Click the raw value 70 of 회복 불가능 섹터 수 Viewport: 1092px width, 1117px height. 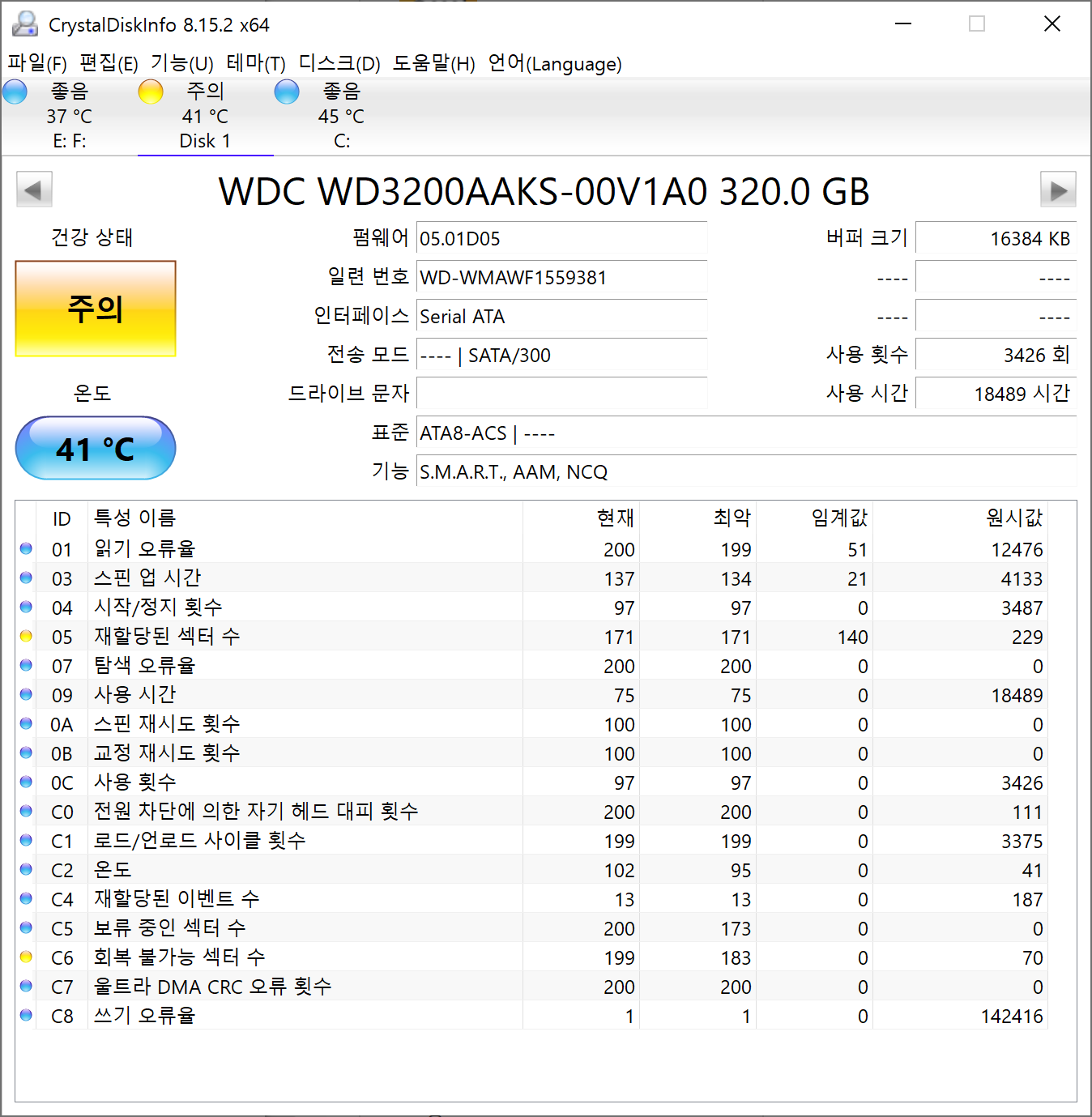[x=1032, y=957]
